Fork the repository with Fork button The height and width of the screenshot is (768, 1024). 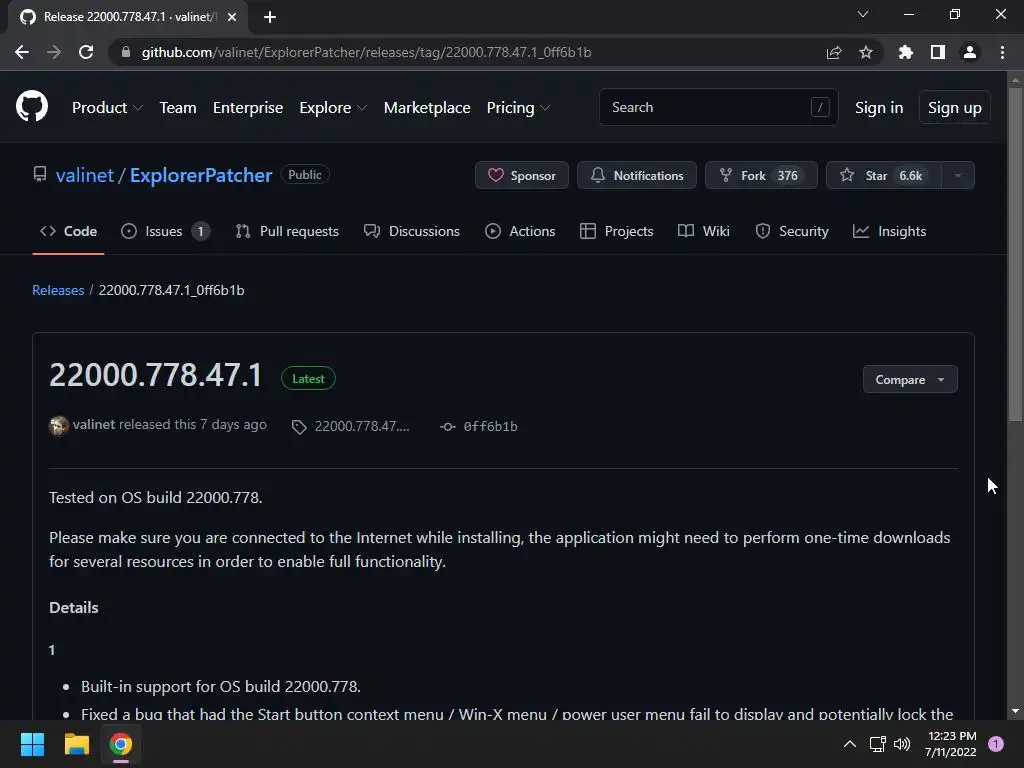tap(761, 176)
